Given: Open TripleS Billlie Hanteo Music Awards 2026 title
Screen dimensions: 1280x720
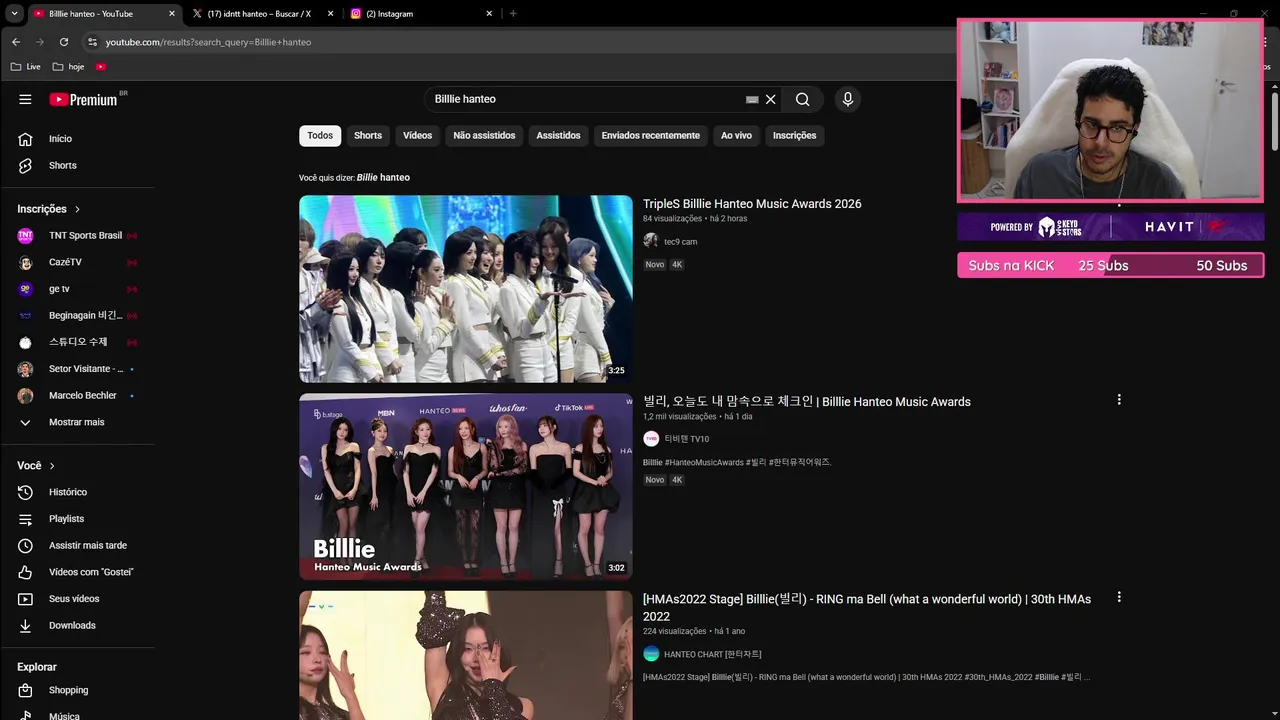Looking at the screenshot, I should click(752, 203).
